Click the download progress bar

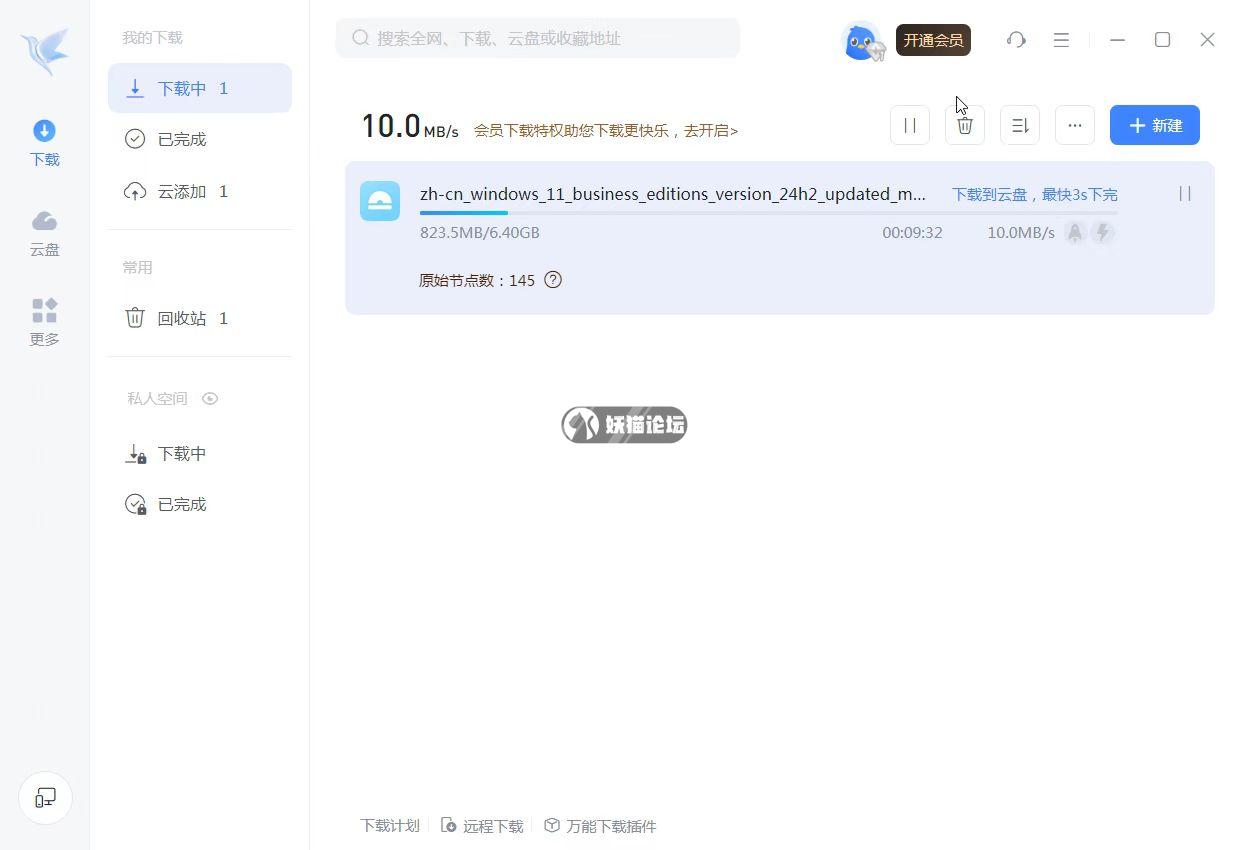768,213
